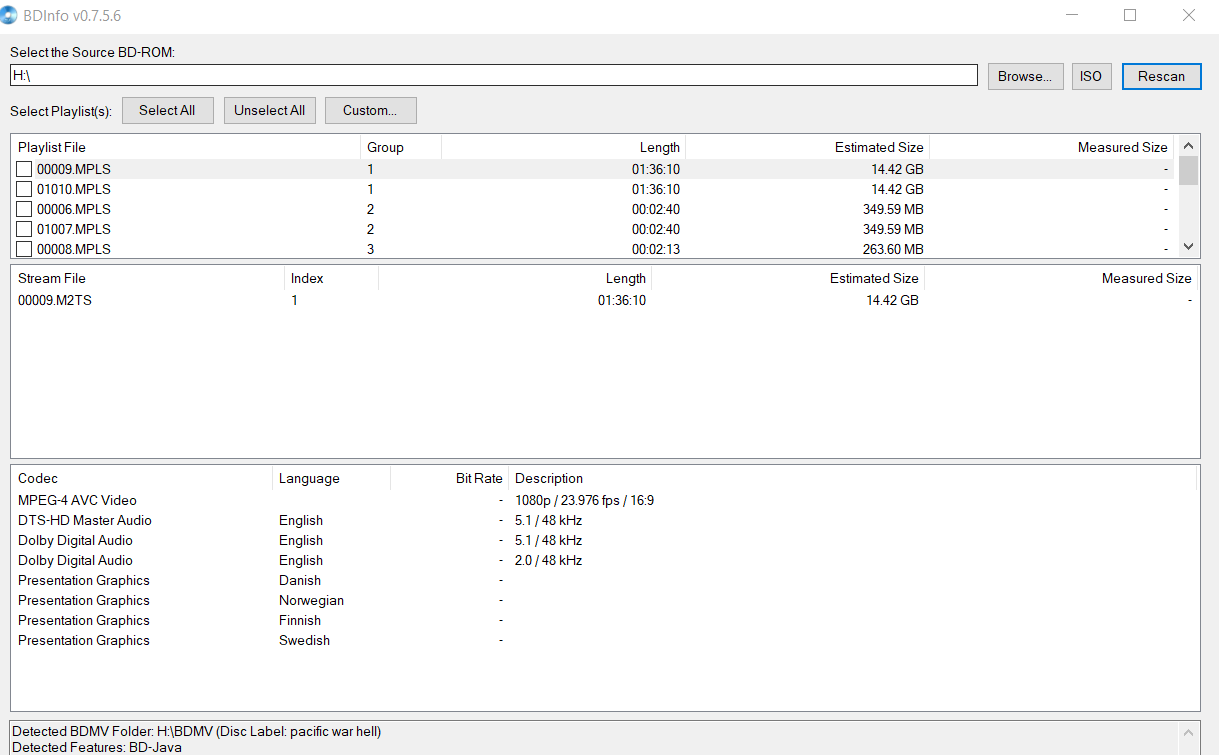Sort by Playlist File column header
Image resolution: width=1219 pixels, height=755 pixels.
pos(185,147)
